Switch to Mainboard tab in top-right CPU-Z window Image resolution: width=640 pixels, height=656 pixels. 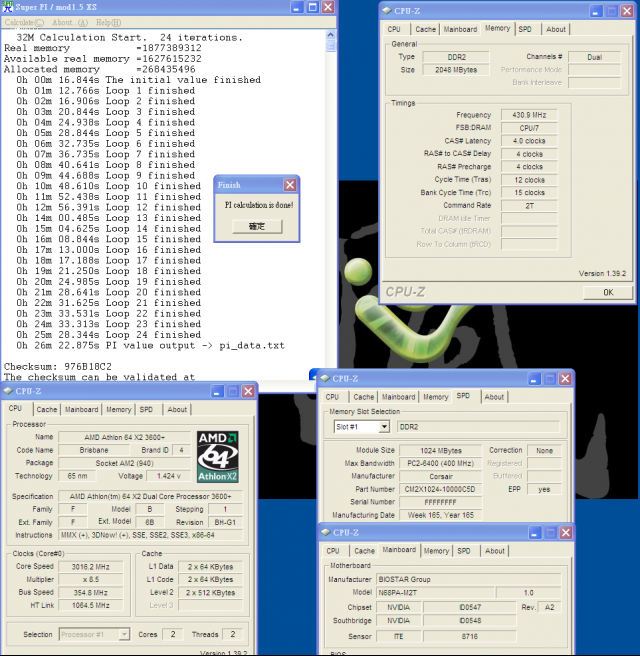[x=460, y=29]
